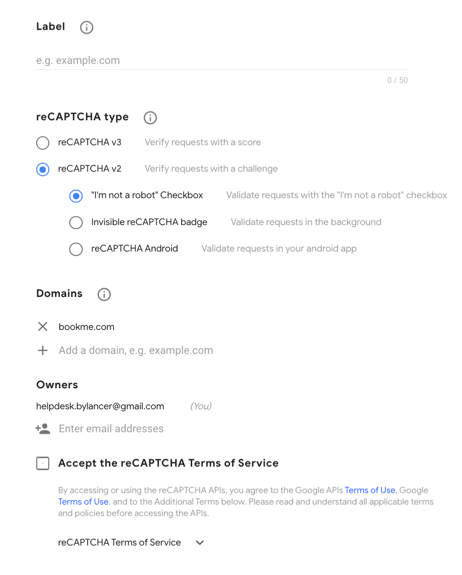Select the reCAPTCHA v3 radio button

[43, 143]
